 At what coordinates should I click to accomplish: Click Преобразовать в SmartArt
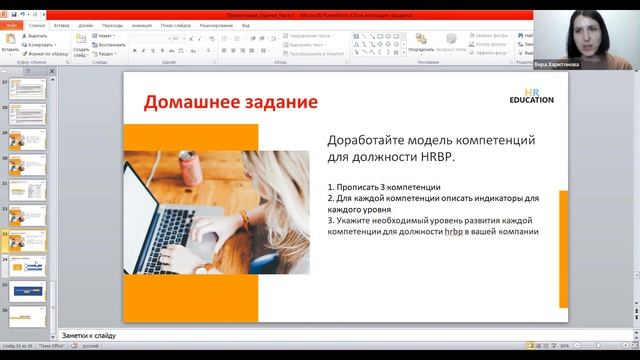(x=314, y=53)
